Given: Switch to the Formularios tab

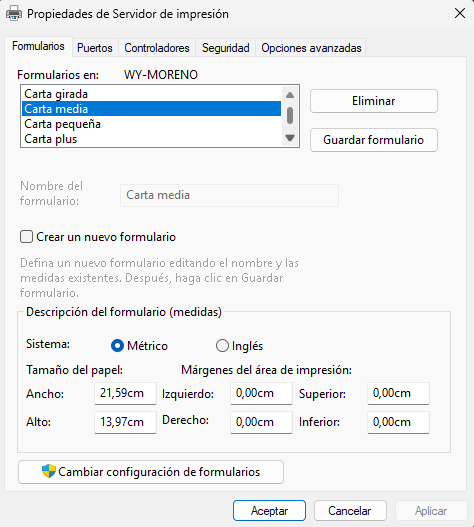Looking at the screenshot, I should pyautogui.click(x=38, y=46).
